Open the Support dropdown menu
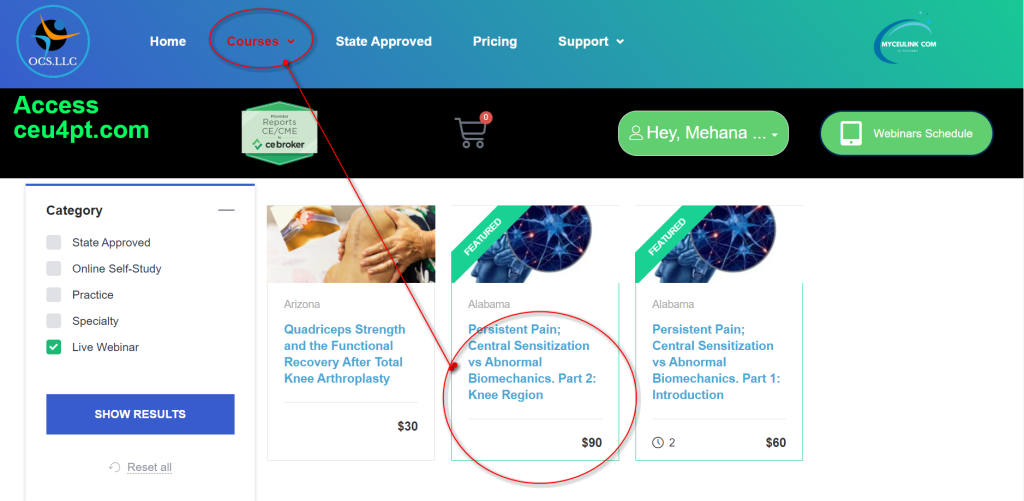The image size is (1024, 501). 591,41
